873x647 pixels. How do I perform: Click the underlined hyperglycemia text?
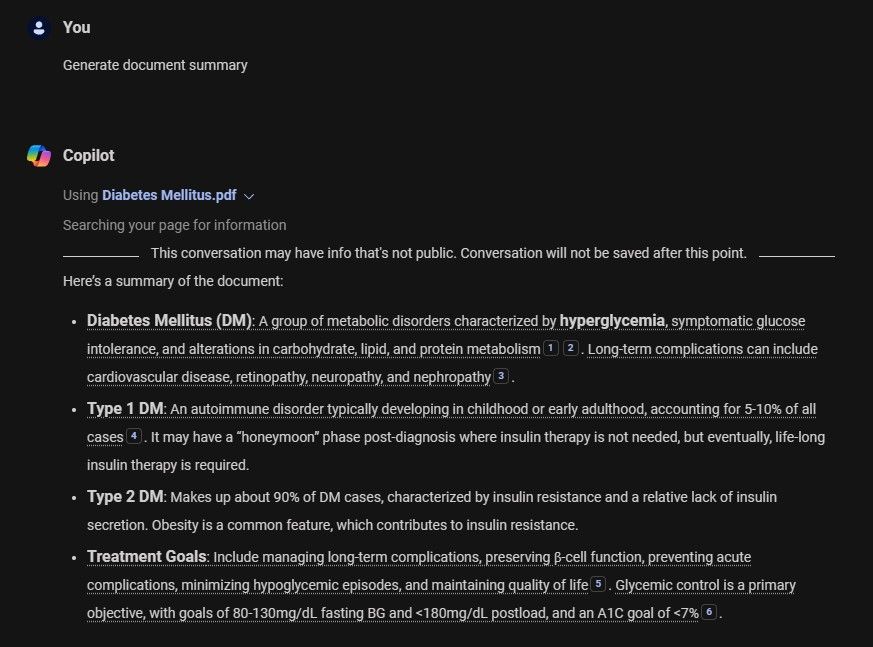[611, 320]
